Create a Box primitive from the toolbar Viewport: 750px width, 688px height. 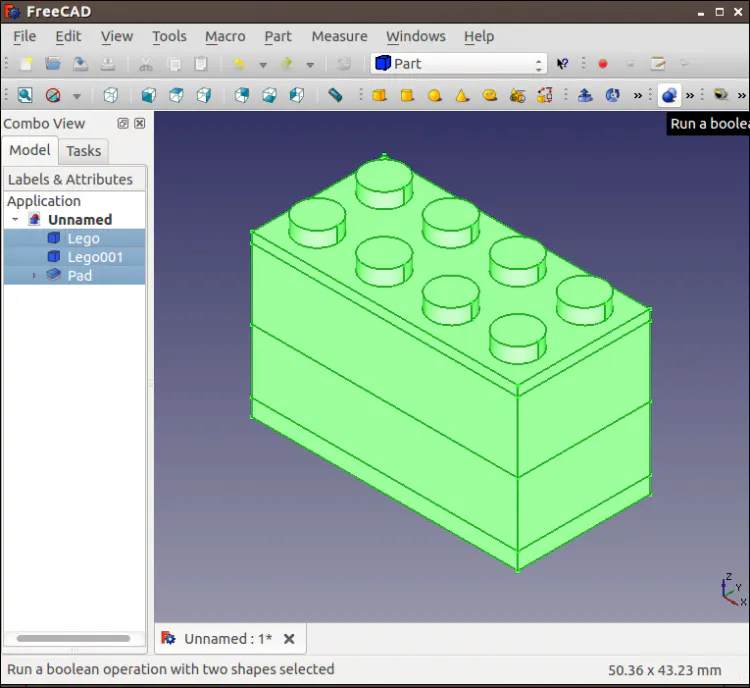pyautogui.click(x=380, y=96)
